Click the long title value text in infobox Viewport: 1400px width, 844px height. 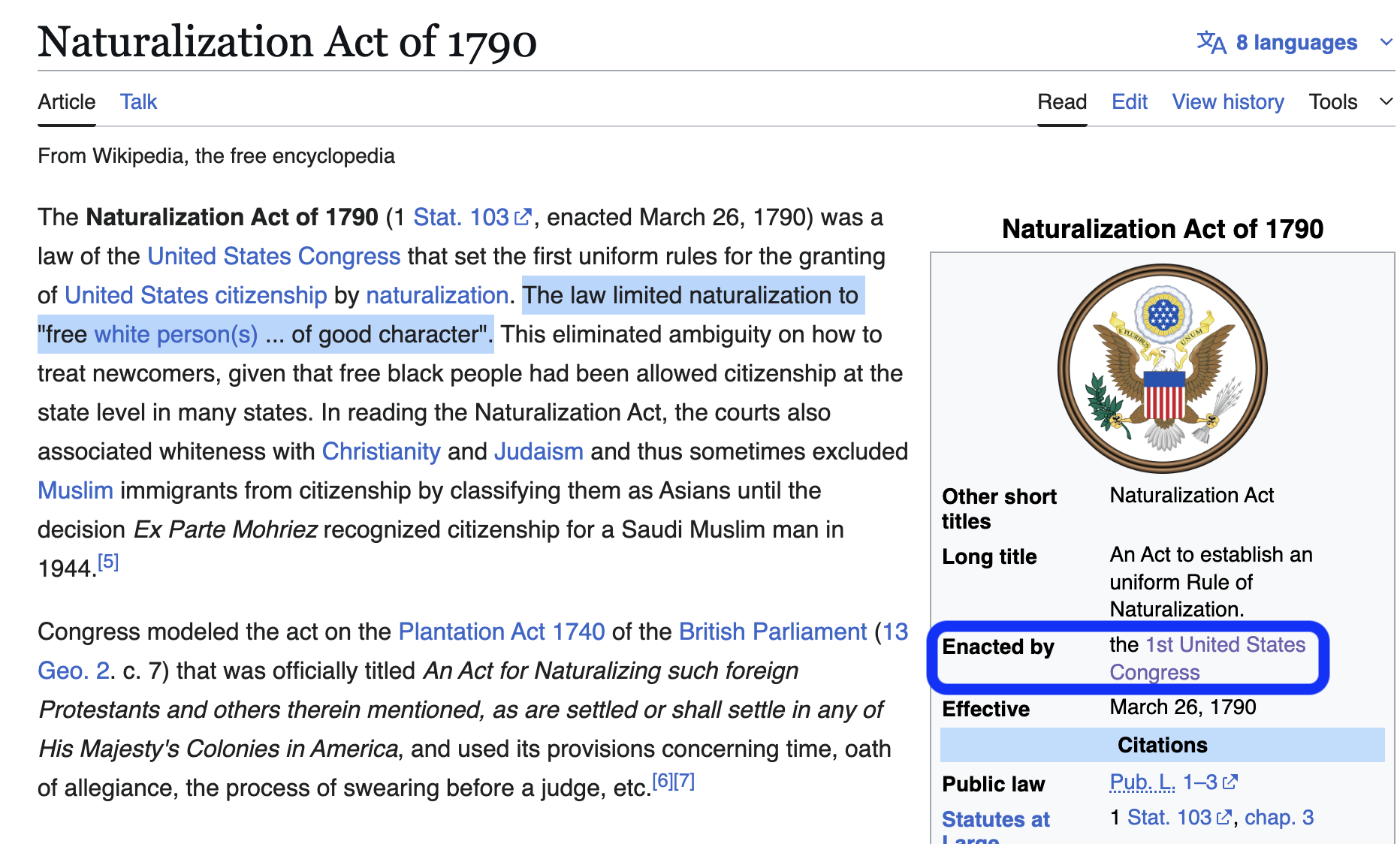click(1211, 582)
